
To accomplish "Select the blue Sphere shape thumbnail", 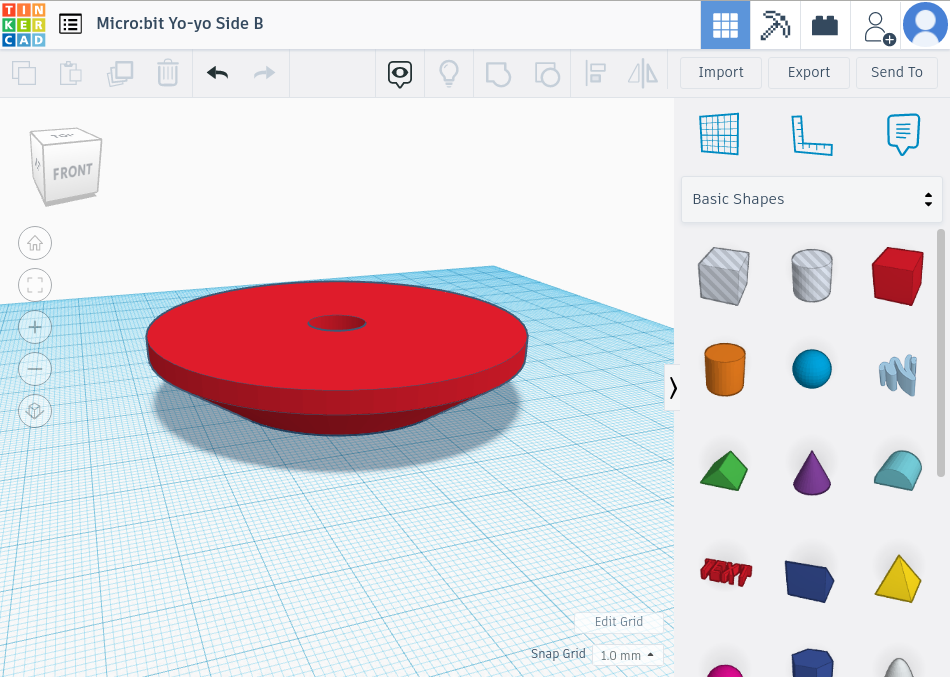I will click(811, 368).
